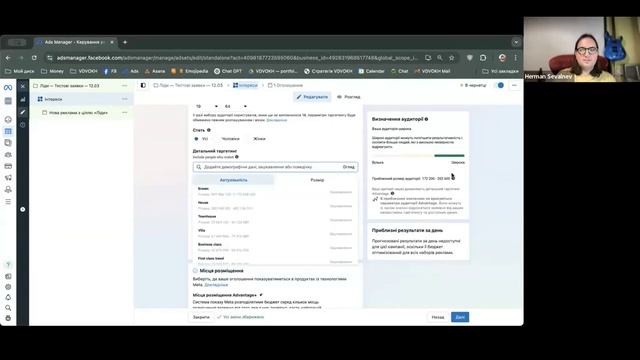Viewport: 640px width, 360px height.
Task: Open the minimum age dropdown
Action: point(207,106)
